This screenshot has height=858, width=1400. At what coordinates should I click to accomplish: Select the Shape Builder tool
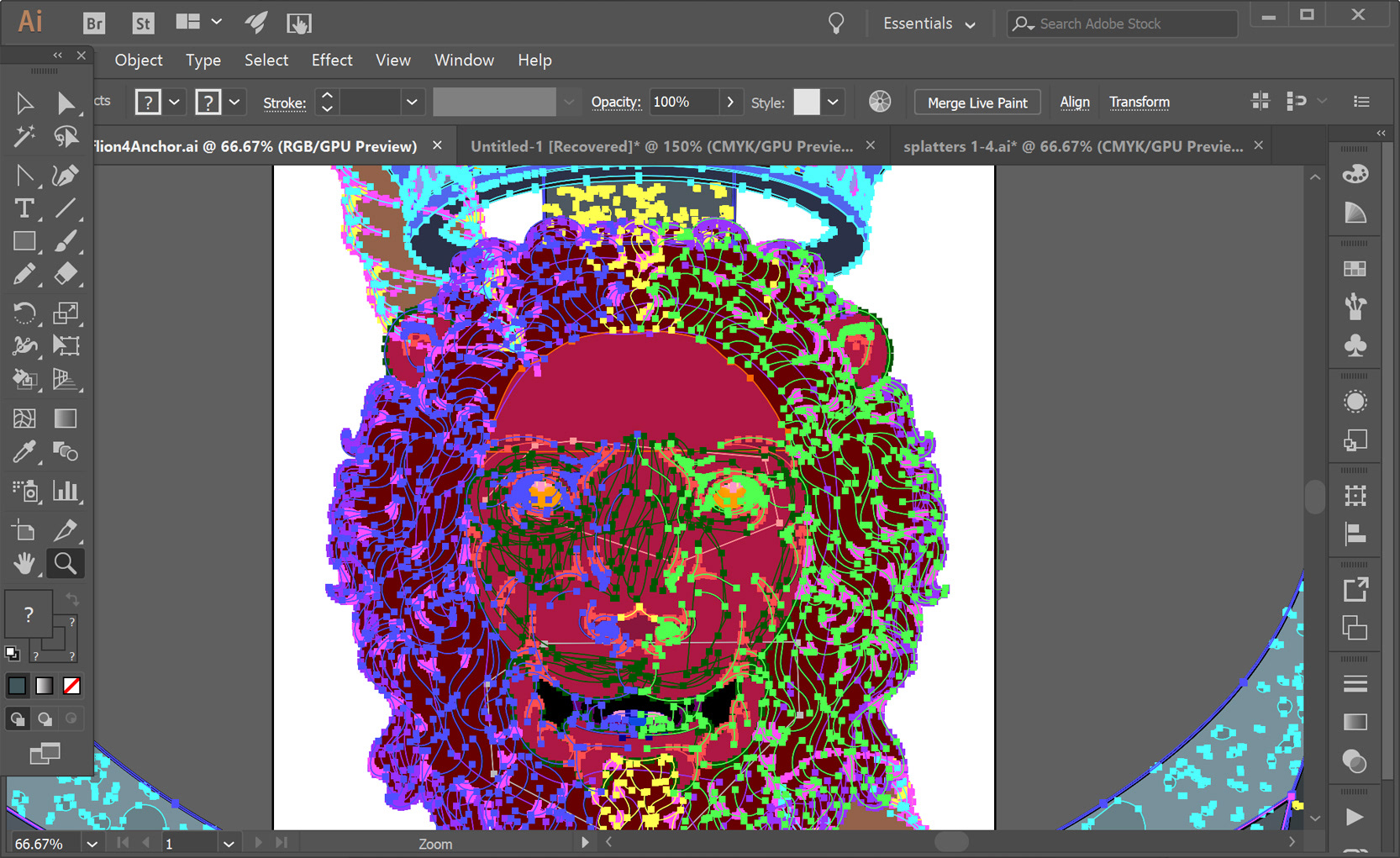24,380
